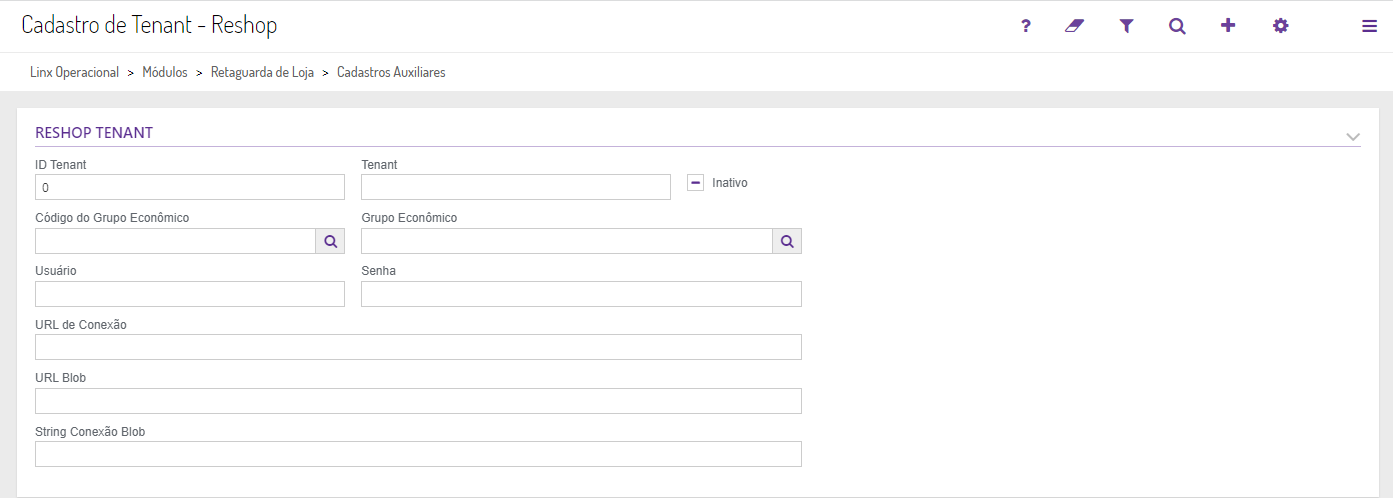Collapse the Reshop Tenant section chevron
This screenshot has width=1393, height=498.
click(1353, 136)
